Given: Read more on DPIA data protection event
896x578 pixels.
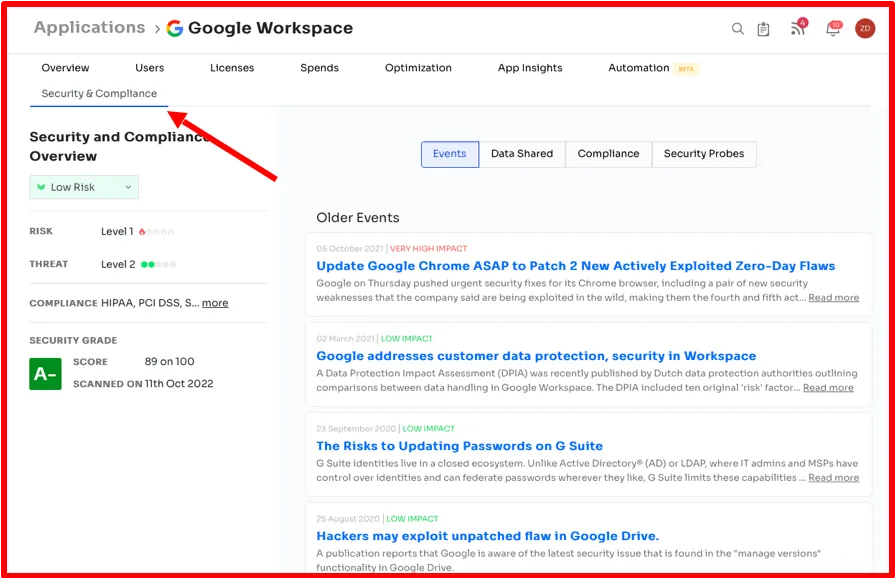Looking at the screenshot, I should 828,388.
